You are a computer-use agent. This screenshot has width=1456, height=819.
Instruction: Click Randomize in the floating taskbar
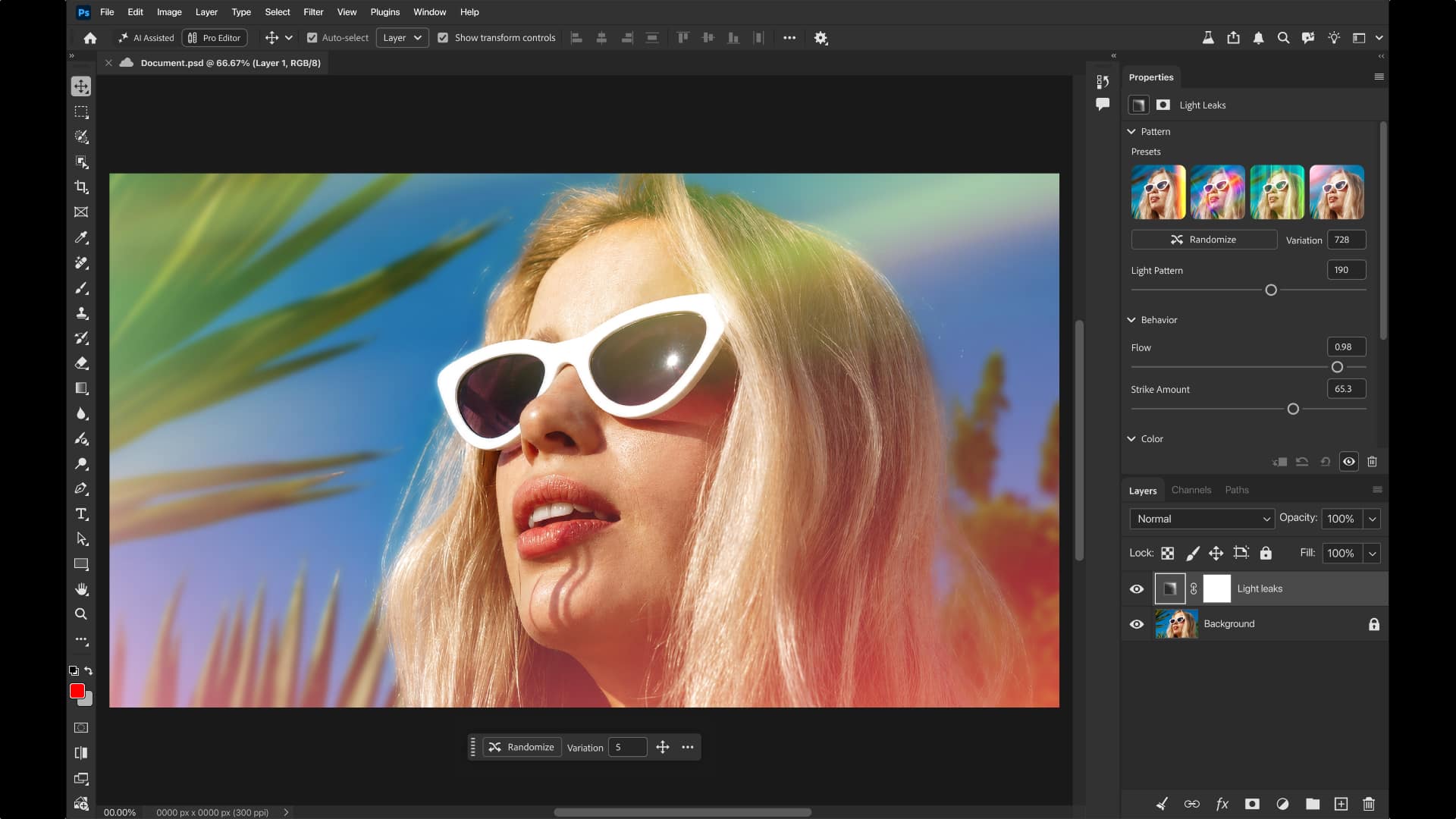tap(522, 748)
